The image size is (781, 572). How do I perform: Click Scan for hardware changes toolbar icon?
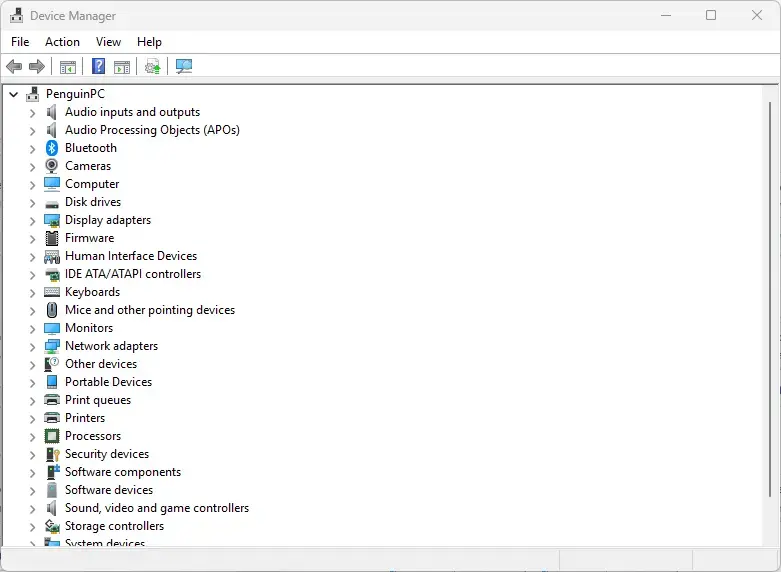(x=184, y=66)
